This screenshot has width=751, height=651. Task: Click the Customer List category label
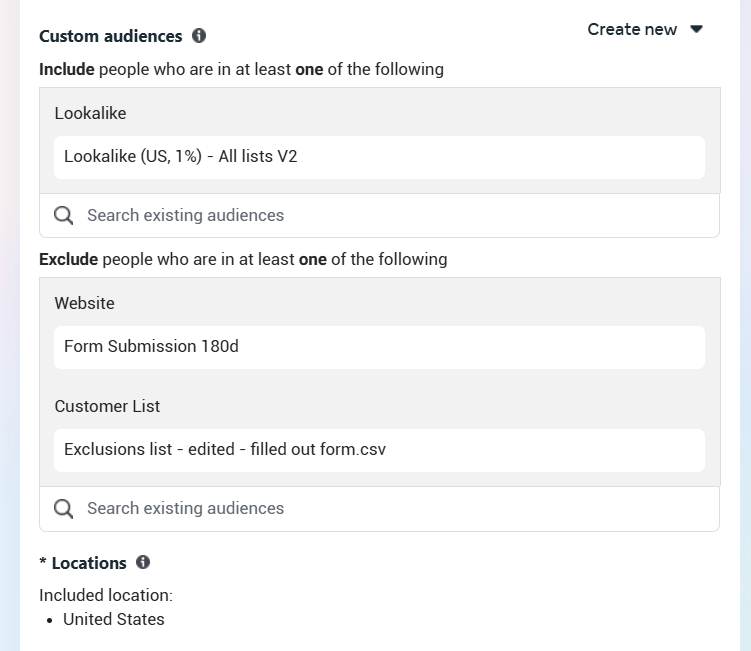click(107, 406)
